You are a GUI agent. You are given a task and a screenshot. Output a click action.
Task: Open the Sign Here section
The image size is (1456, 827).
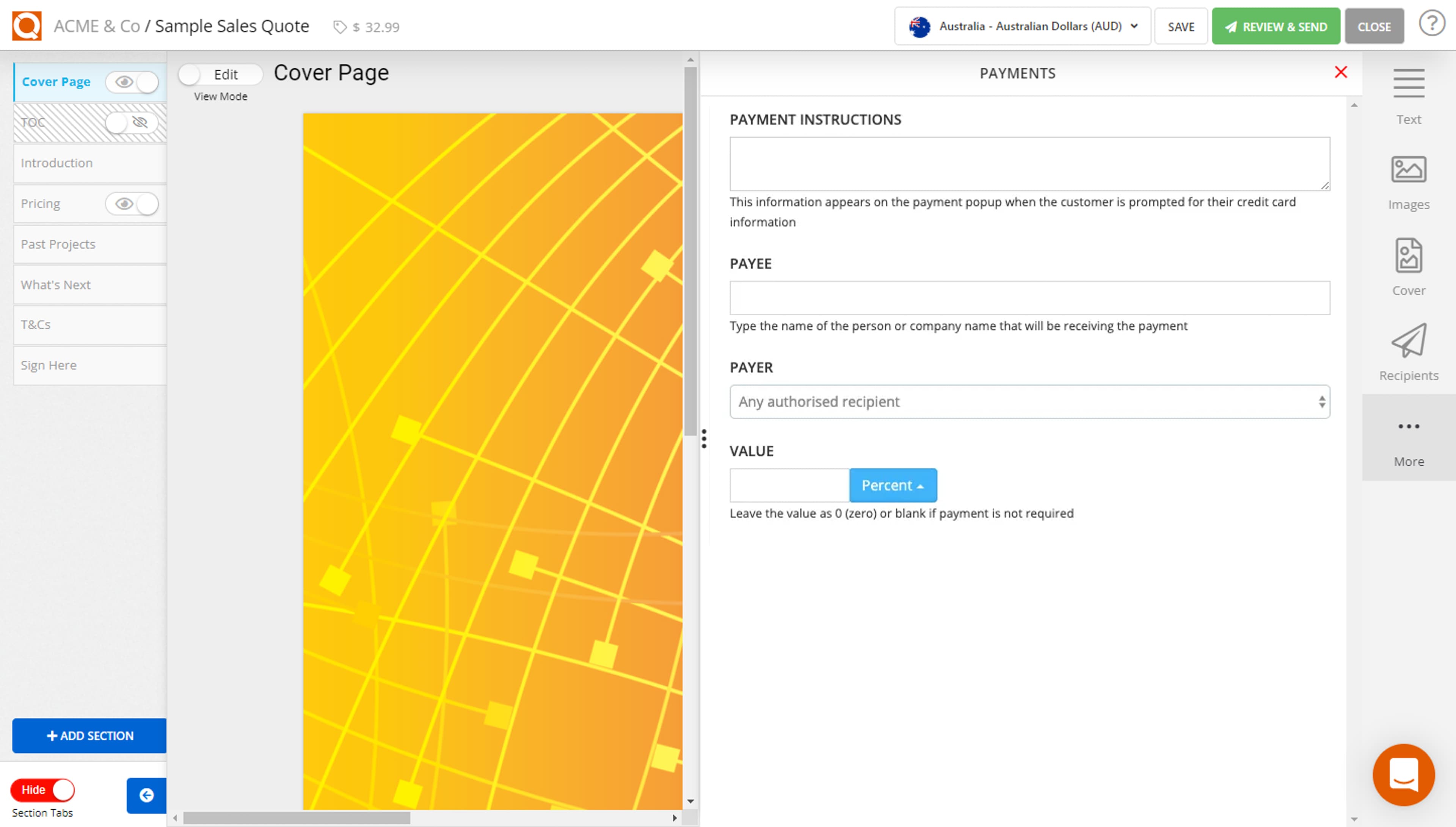pyautogui.click(x=48, y=365)
